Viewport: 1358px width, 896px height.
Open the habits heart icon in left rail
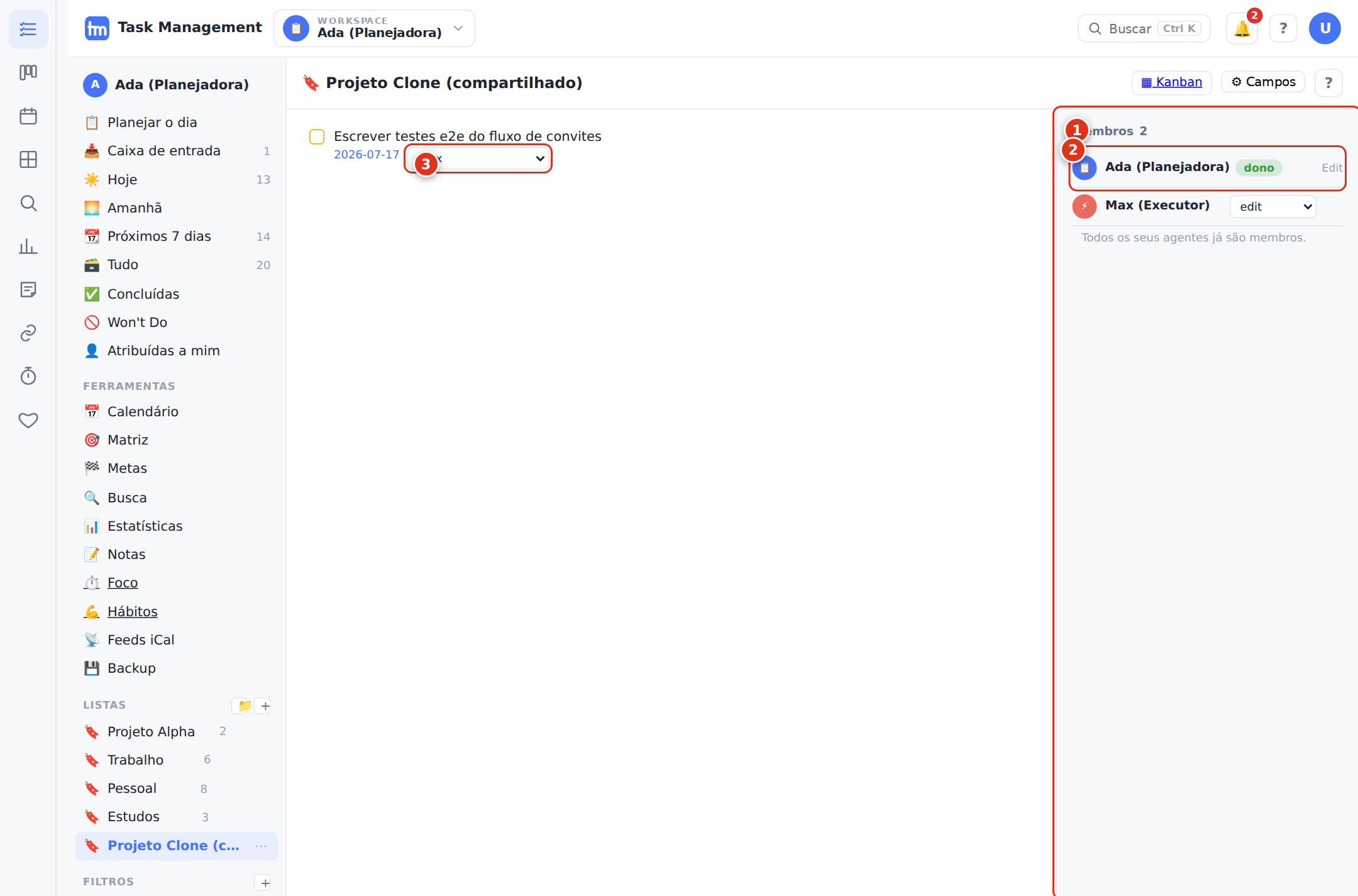click(x=28, y=420)
